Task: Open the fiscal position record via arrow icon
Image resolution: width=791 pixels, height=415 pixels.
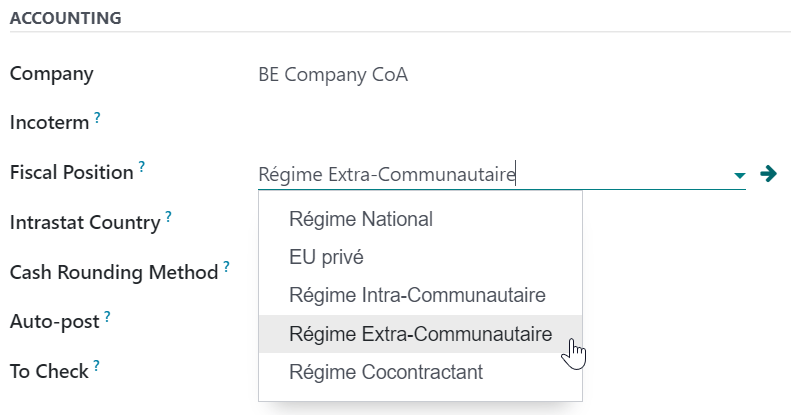Action: point(768,174)
